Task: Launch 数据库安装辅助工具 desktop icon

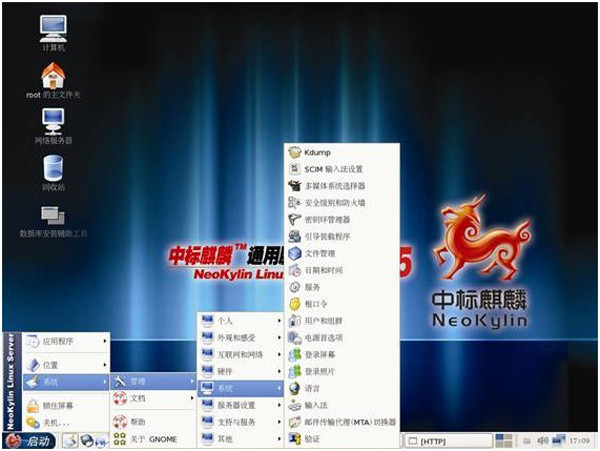Action: [53, 221]
